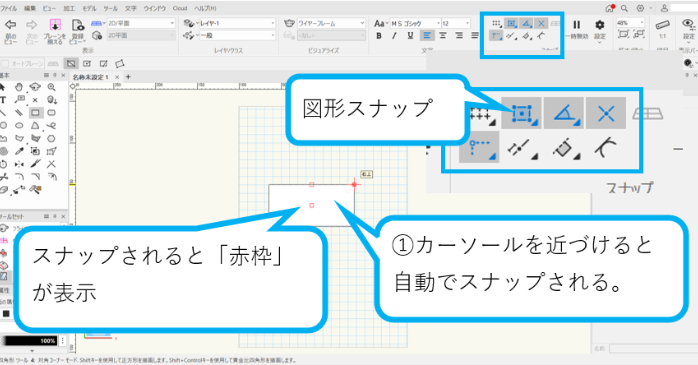Screen dimensions: 698x365
Task: Close the 名称未設定 1 tab
Action: (117, 77)
